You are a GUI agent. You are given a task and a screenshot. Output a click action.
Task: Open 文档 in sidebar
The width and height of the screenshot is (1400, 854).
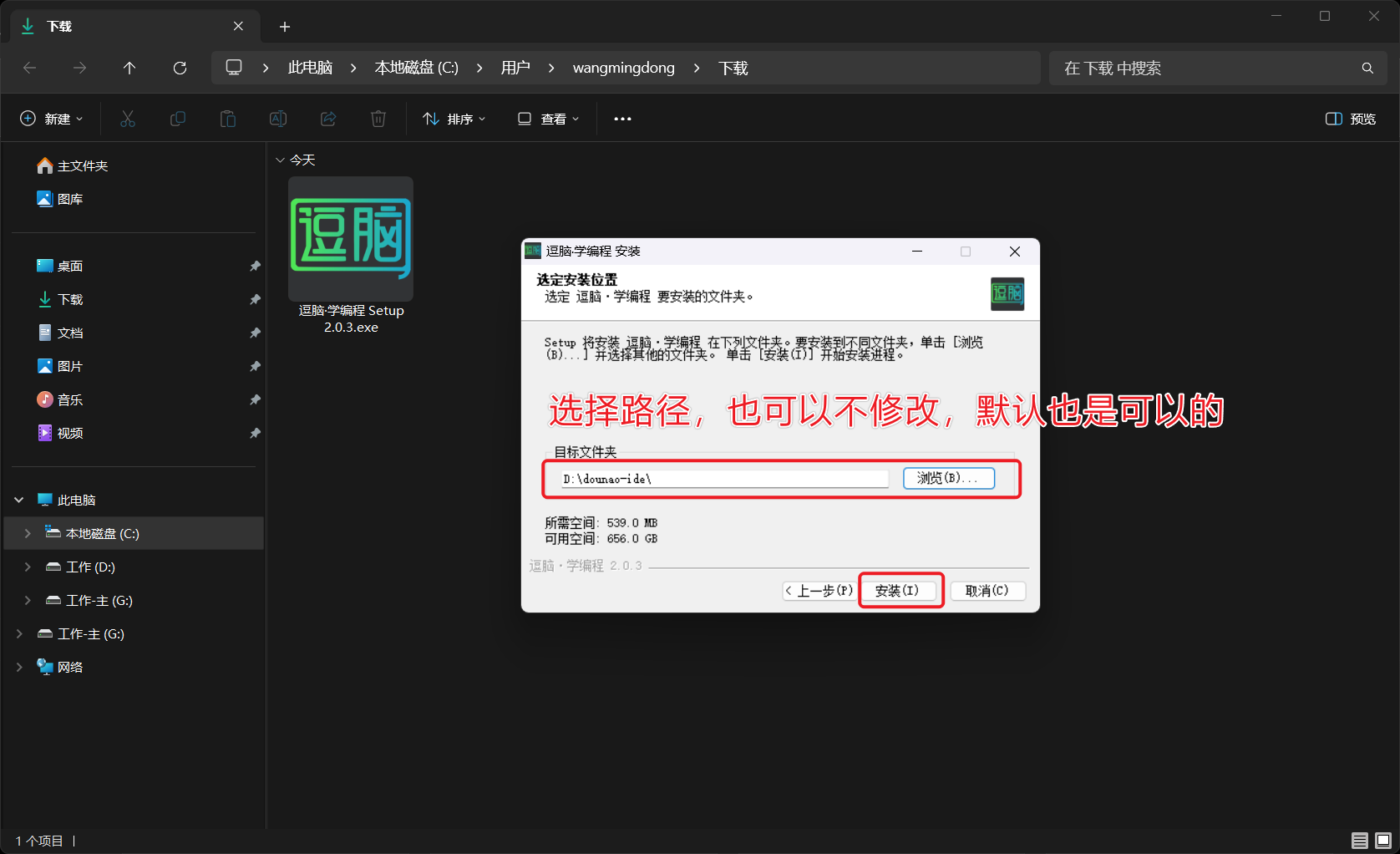click(60, 333)
